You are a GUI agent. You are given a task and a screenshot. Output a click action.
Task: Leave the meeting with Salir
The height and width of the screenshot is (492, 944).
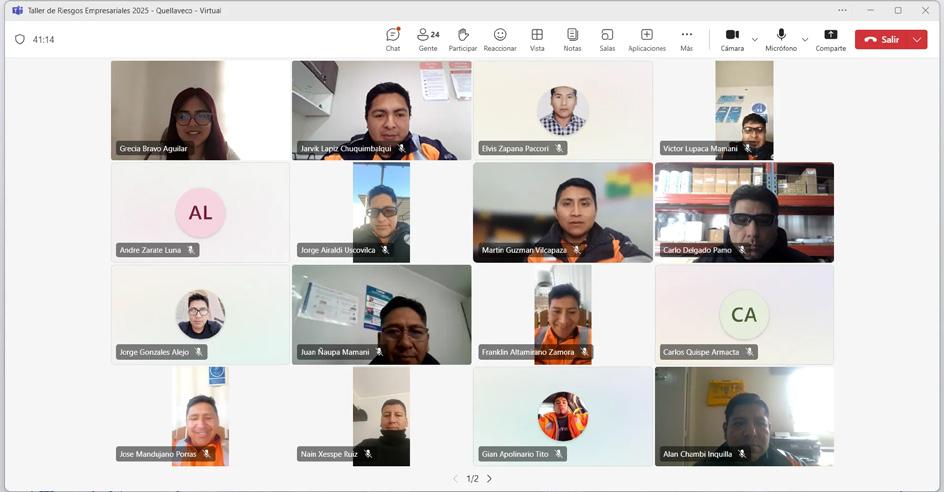[x=882, y=40]
